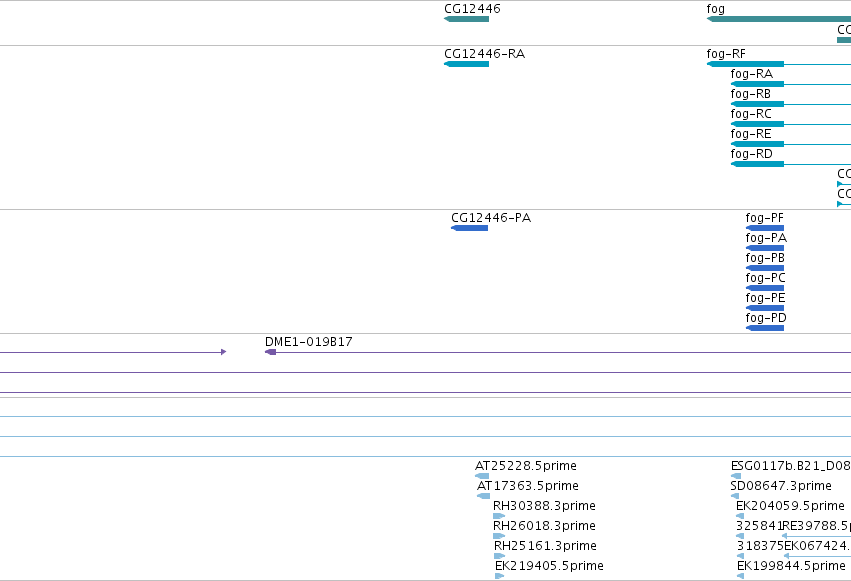Click the CG12446-RA transcript label
Image resolution: width=851 pixels, height=581 pixels.
pos(485,54)
